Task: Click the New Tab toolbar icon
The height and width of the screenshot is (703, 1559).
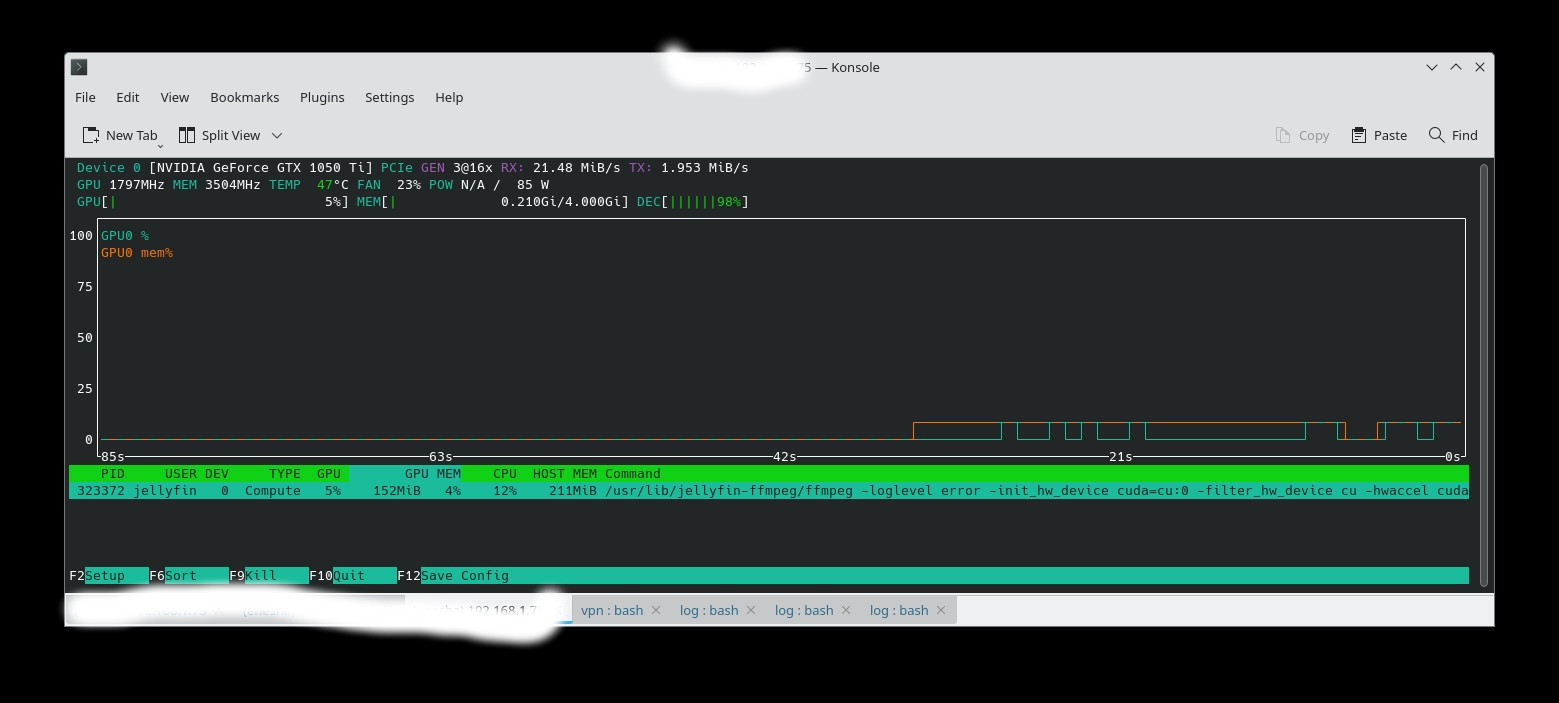Action: (x=91, y=135)
